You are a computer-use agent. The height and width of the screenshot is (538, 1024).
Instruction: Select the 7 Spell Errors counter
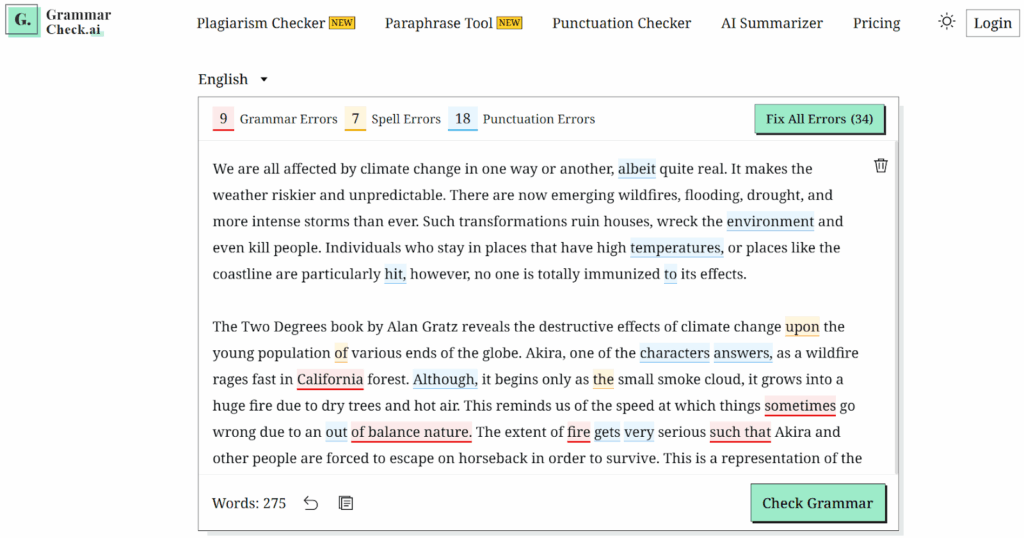tap(355, 119)
